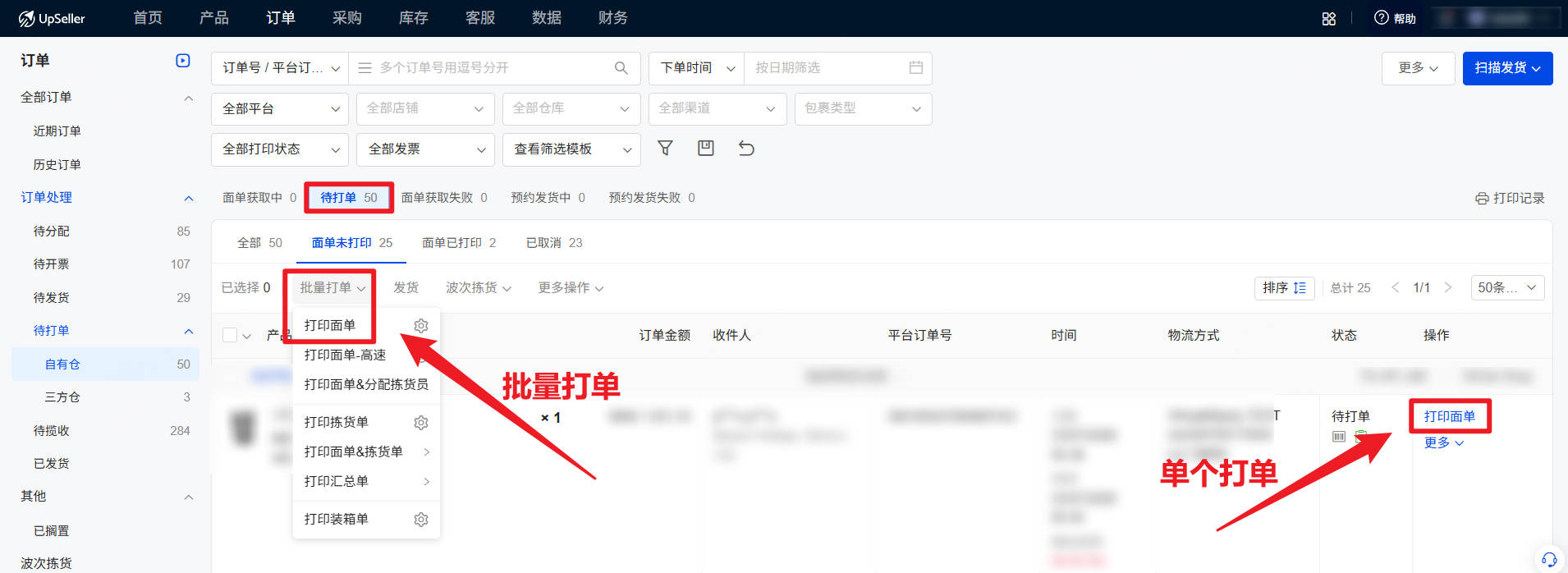Open the 更多 dropdown at top right
The height and width of the screenshot is (573, 1568).
click(1419, 68)
